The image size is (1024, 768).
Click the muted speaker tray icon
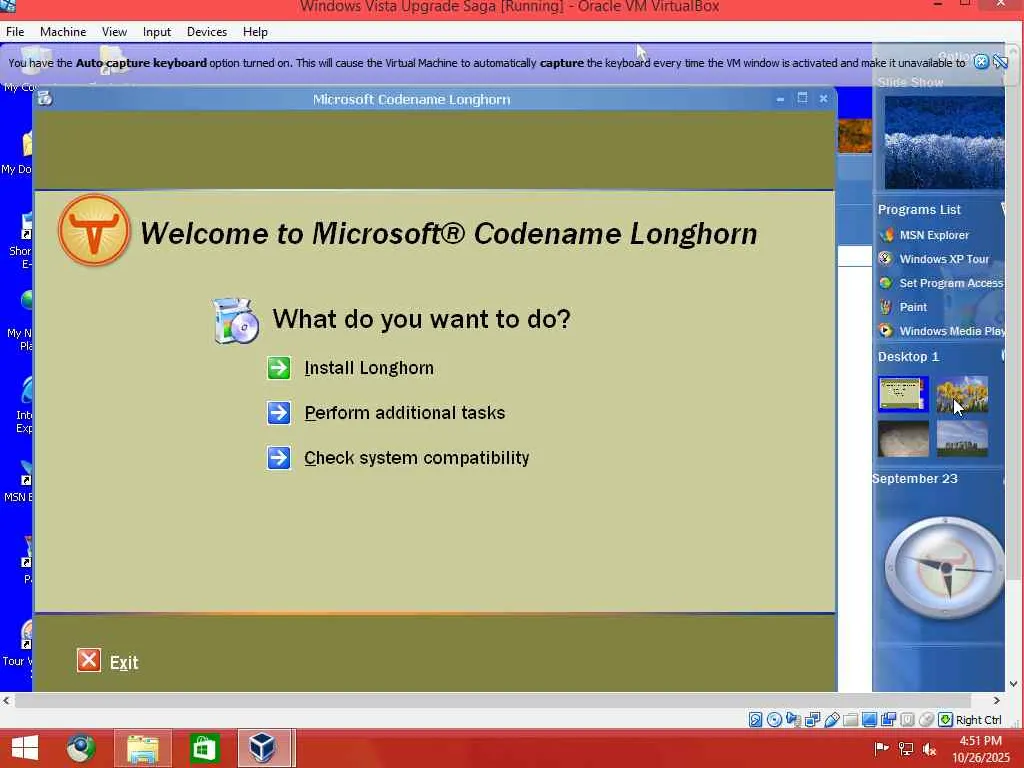pos(929,749)
